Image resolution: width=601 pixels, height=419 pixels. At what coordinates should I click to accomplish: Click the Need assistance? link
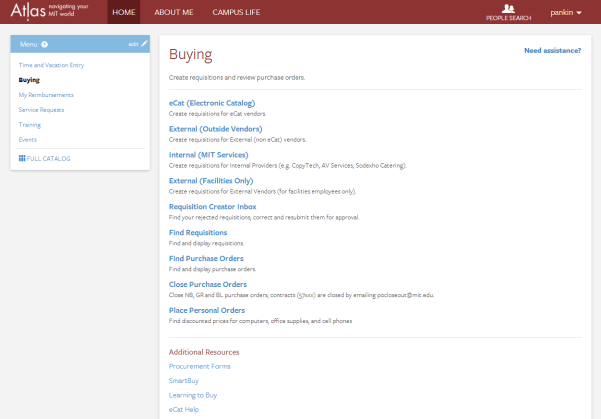(x=552, y=50)
